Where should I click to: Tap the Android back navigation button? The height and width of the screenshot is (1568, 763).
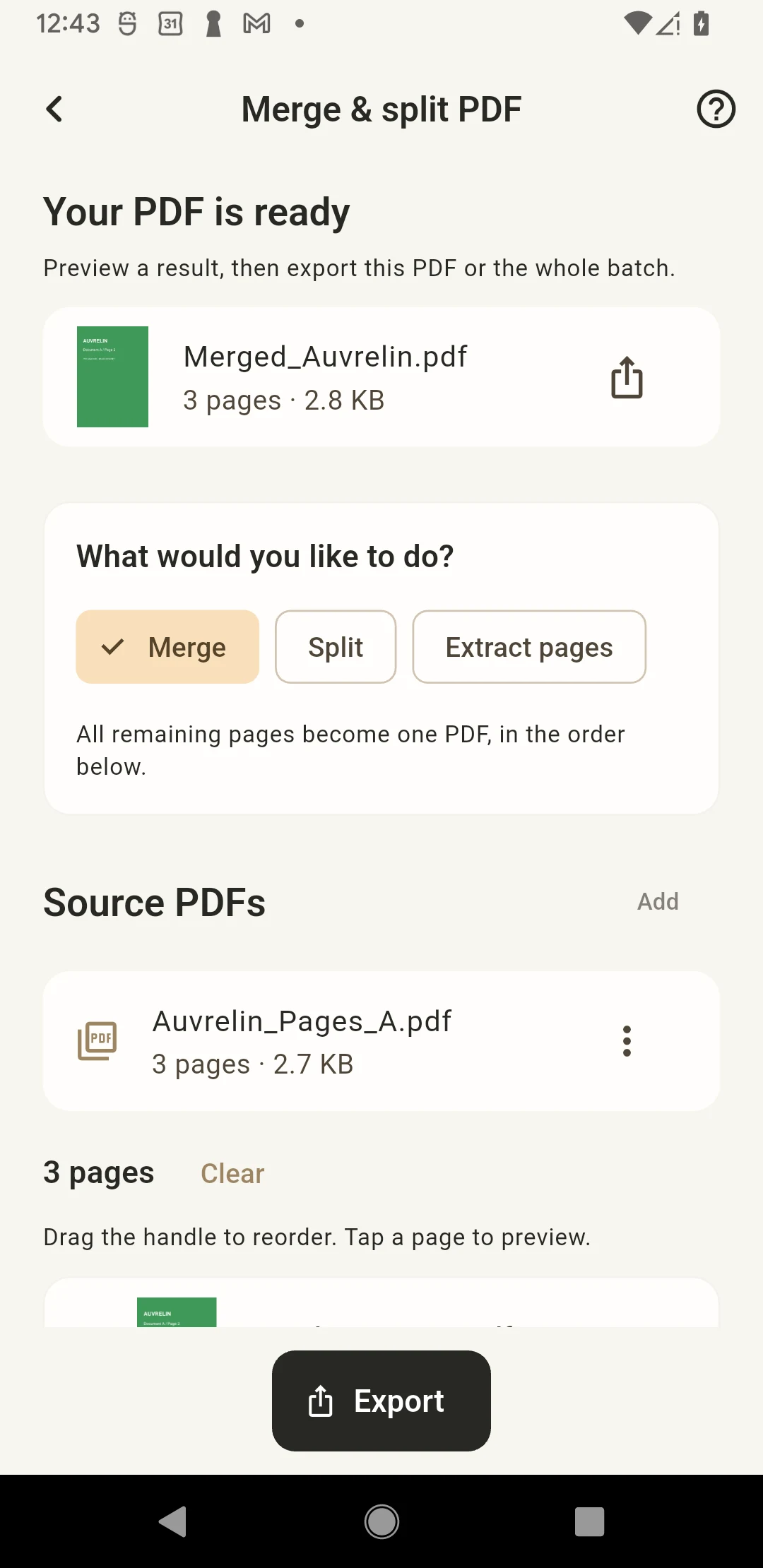coord(172,1521)
